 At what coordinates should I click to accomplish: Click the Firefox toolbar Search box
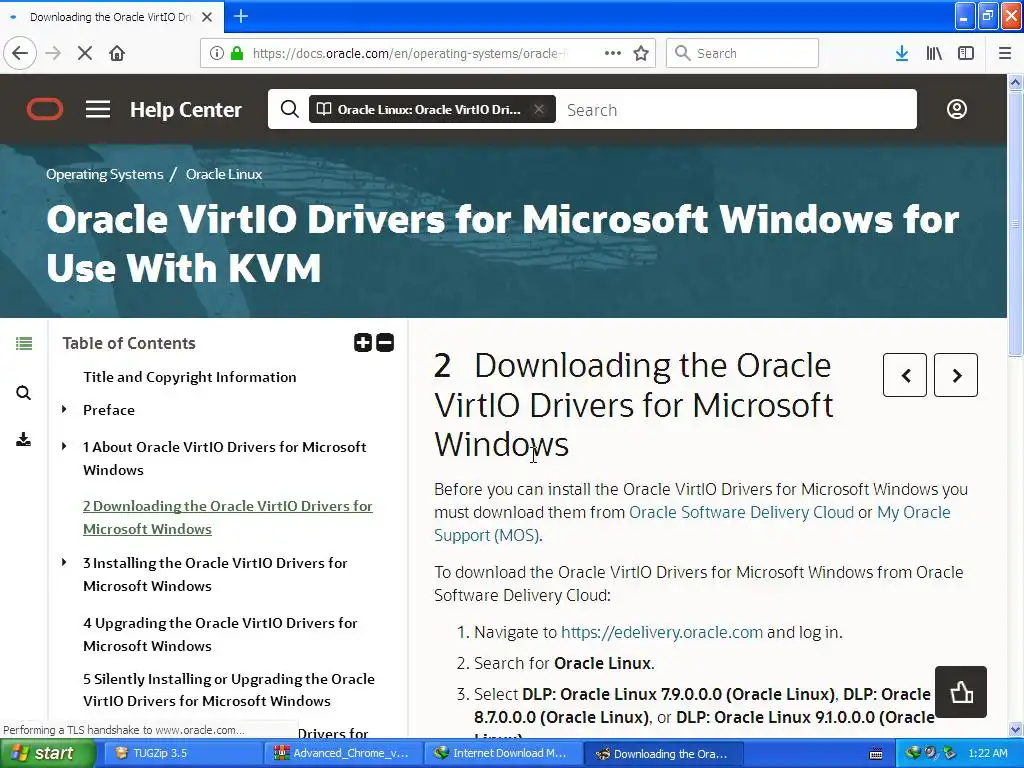click(742, 54)
